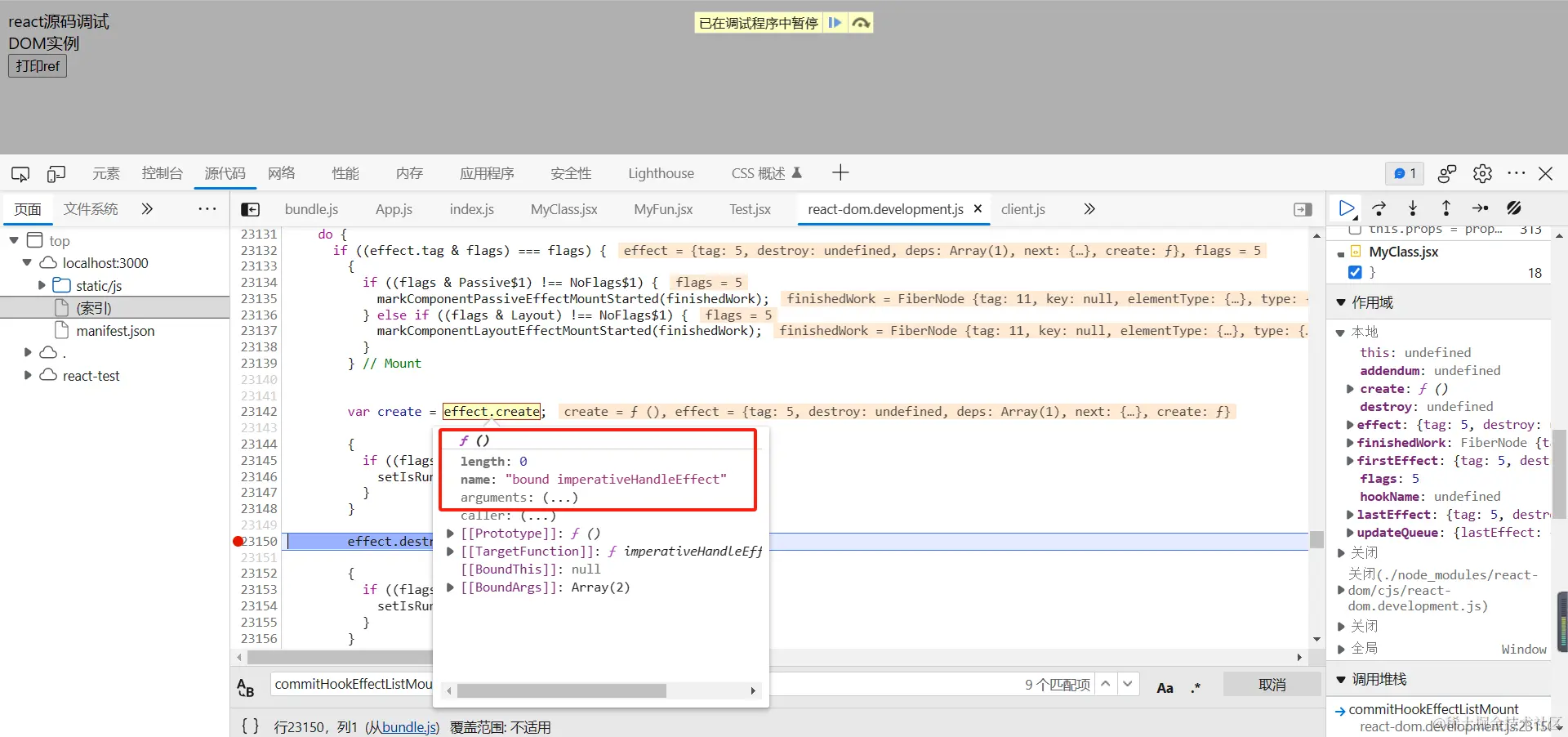Toggle match case Aa option
Screen dimensions: 1568x737
[x=1165, y=687]
